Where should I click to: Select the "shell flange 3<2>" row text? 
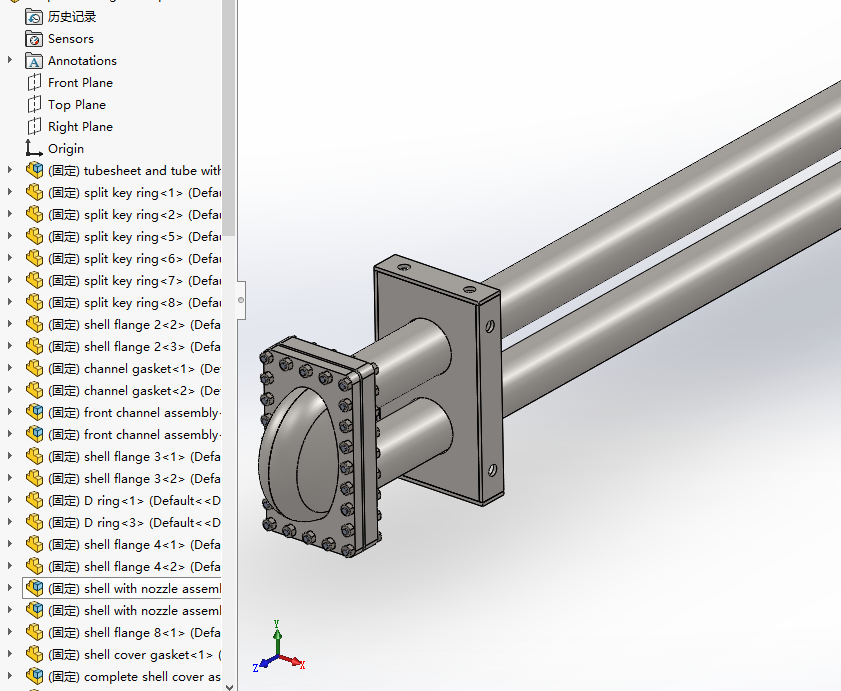(x=134, y=479)
